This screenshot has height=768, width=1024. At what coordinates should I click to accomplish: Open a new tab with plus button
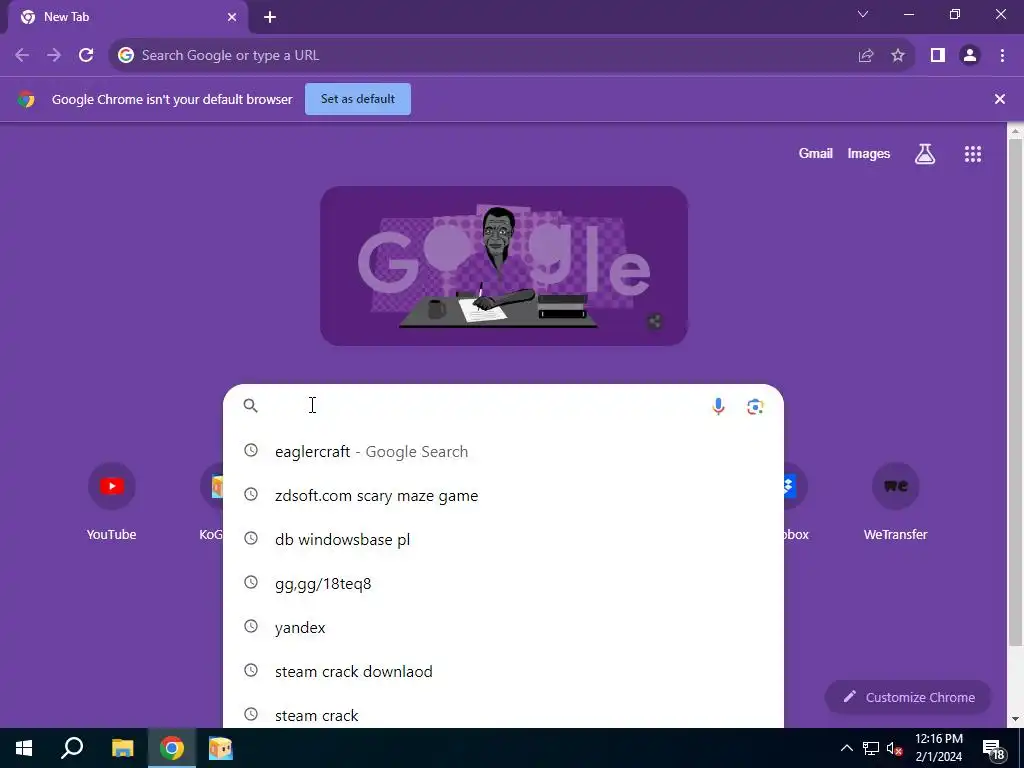click(x=270, y=17)
